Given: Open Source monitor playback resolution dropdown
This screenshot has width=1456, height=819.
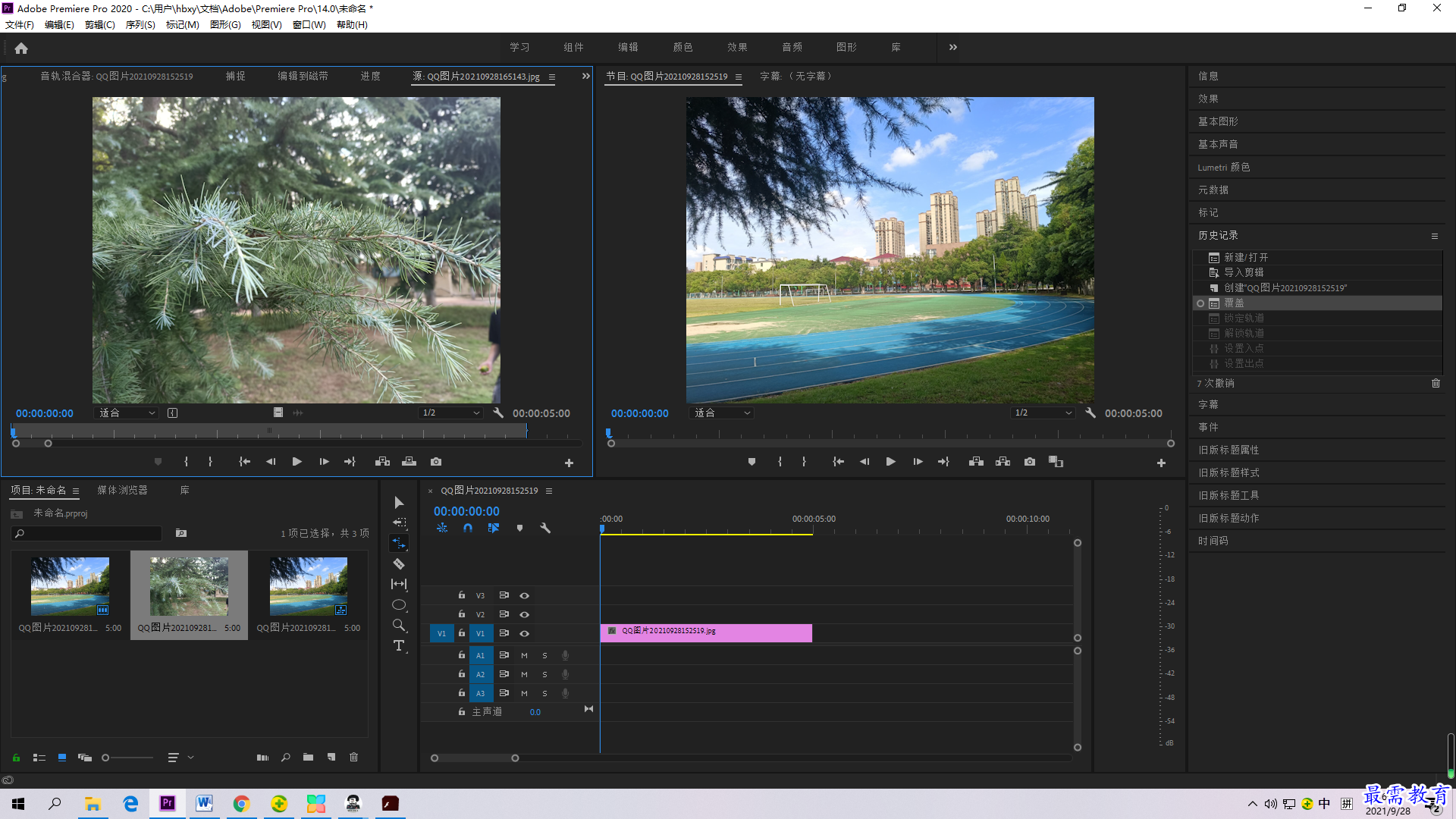Looking at the screenshot, I should click(451, 413).
